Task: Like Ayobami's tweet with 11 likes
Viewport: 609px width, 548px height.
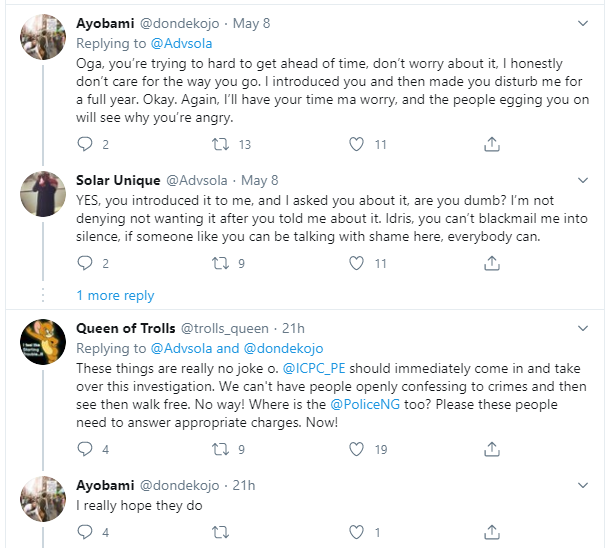Action: coord(356,145)
